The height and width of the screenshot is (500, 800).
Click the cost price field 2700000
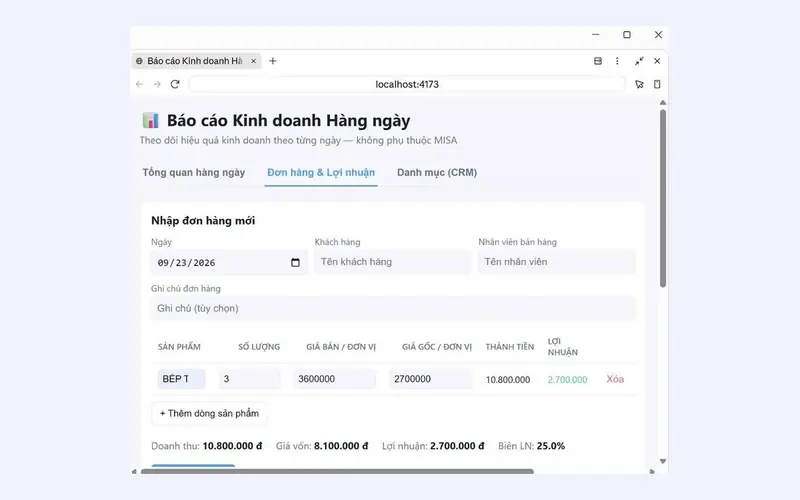click(431, 379)
